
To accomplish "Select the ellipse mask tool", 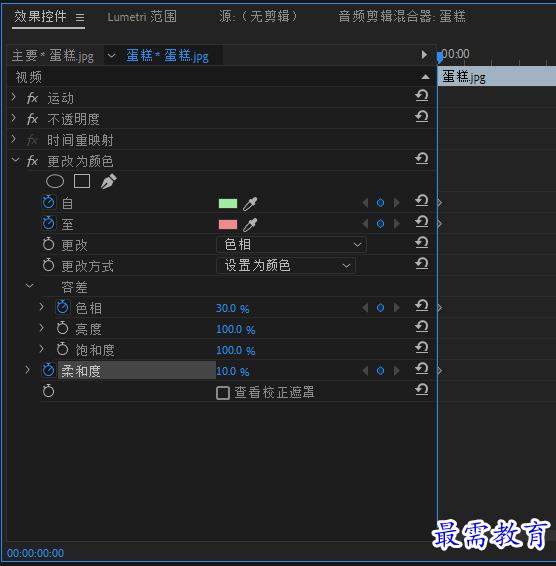I will pyautogui.click(x=55, y=182).
